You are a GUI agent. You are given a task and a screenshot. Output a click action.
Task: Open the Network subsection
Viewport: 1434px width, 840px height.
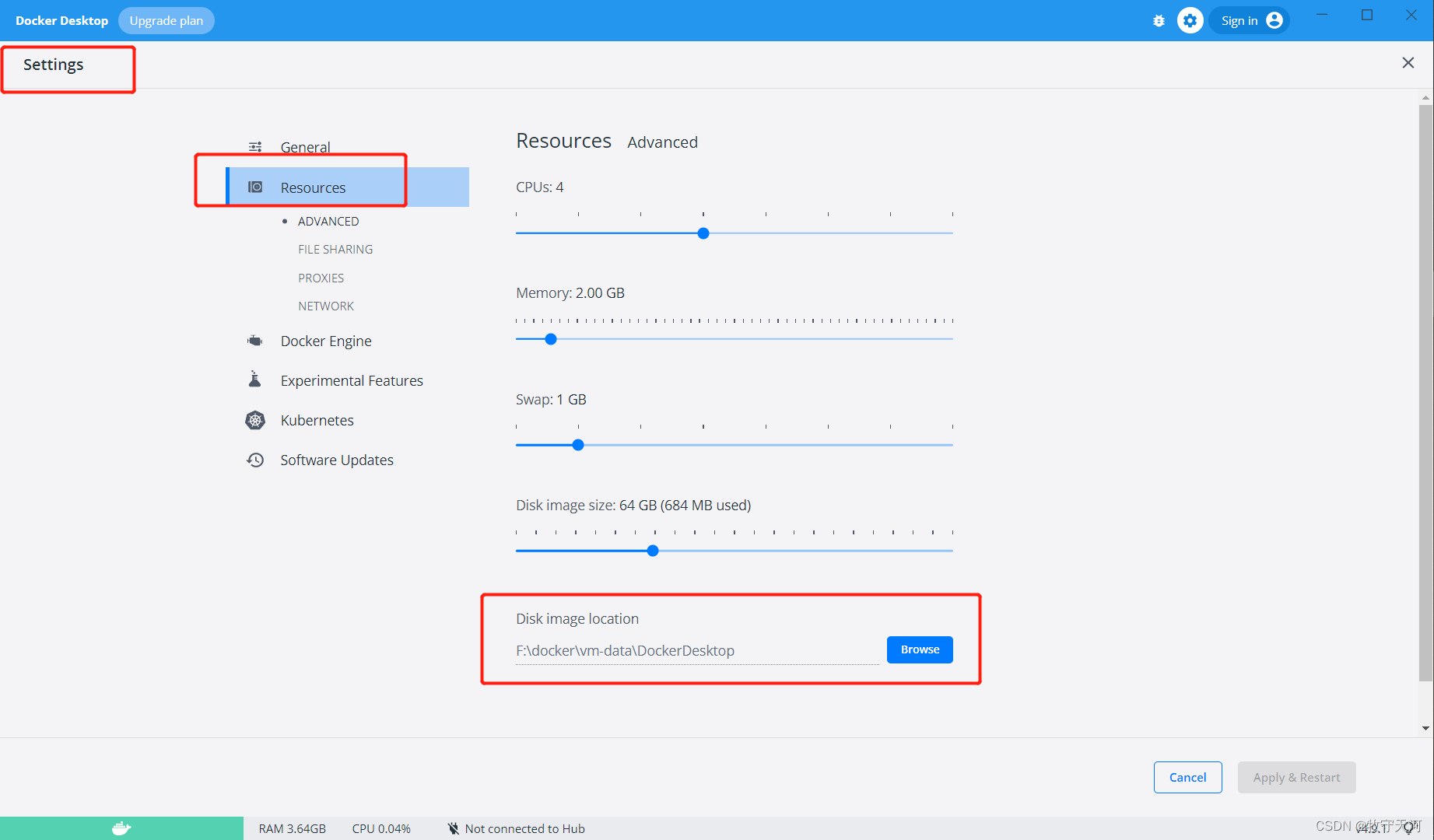pos(326,306)
